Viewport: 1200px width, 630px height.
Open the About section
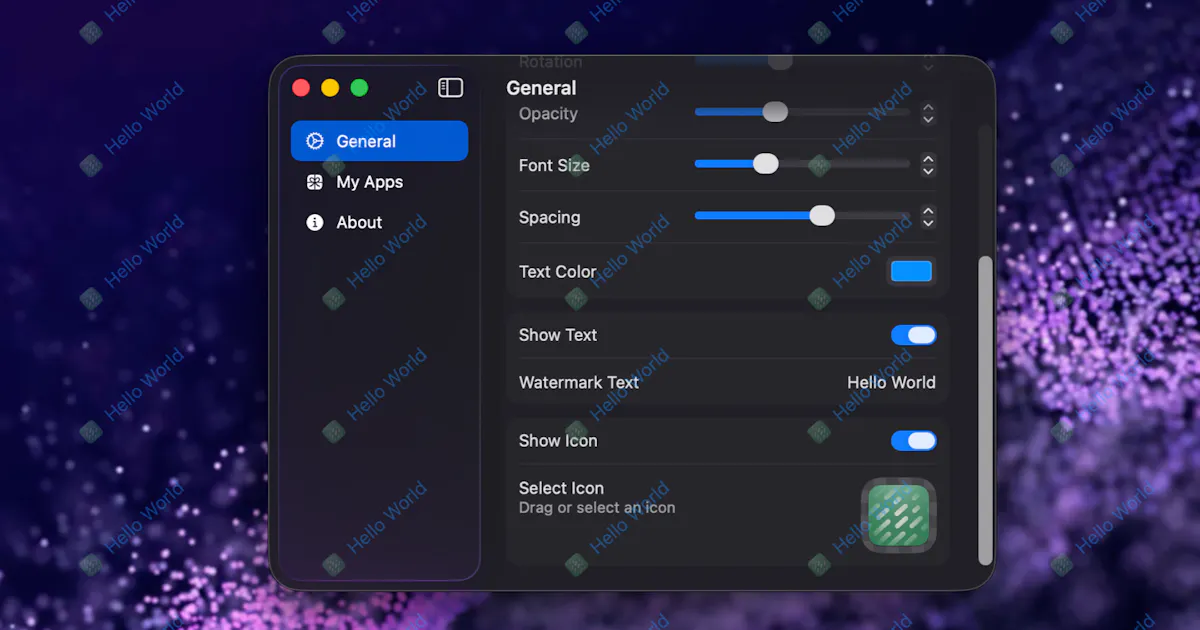pos(379,222)
